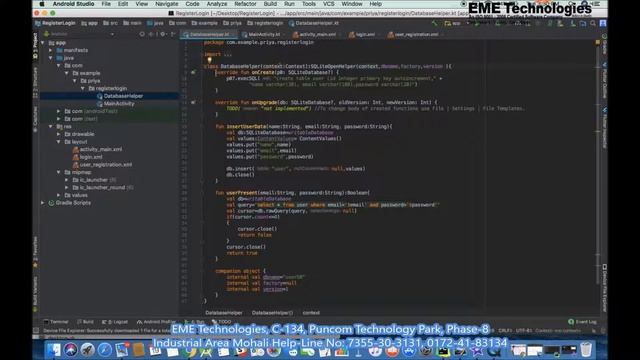Open the Favorites tool window side tab
The height and width of the screenshot is (360, 640).
pyautogui.click(x=36, y=252)
